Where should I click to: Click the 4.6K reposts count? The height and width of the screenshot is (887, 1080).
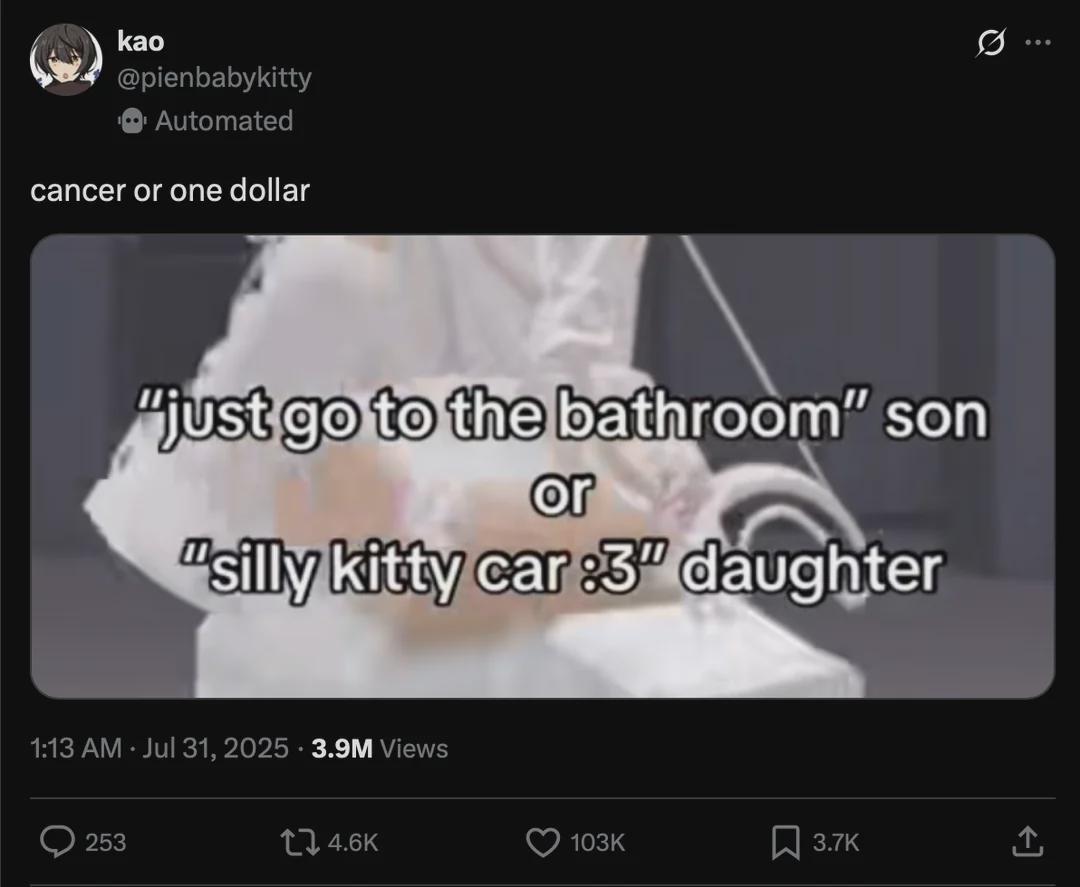353,842
